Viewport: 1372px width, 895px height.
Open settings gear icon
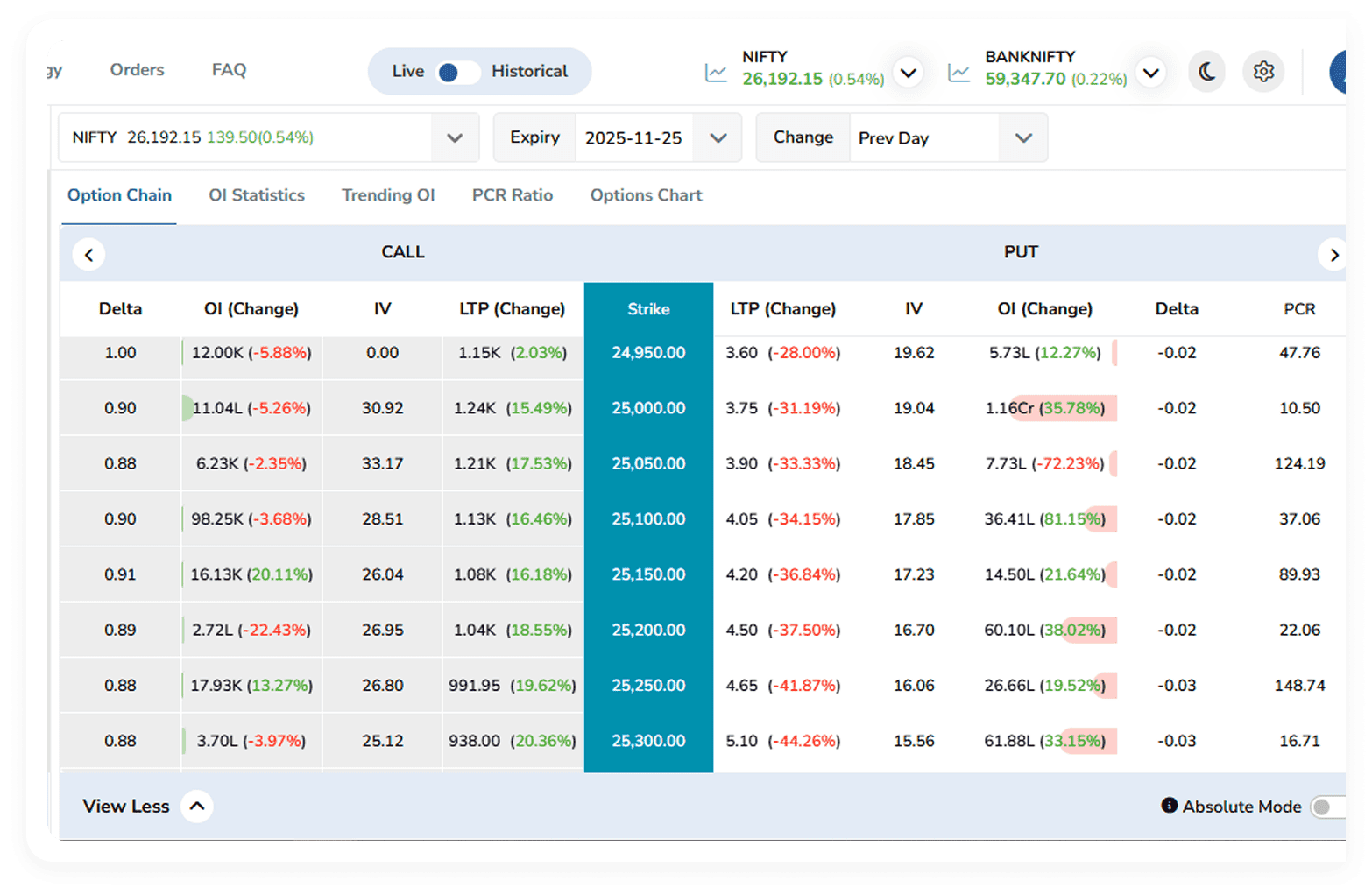pos(1262,72)
